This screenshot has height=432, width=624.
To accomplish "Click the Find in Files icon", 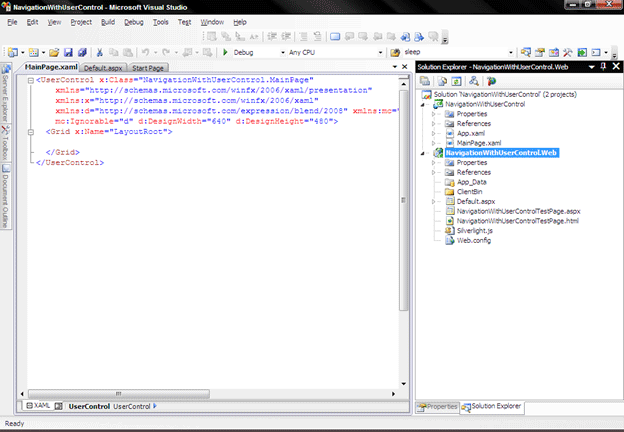I will 395,52.
